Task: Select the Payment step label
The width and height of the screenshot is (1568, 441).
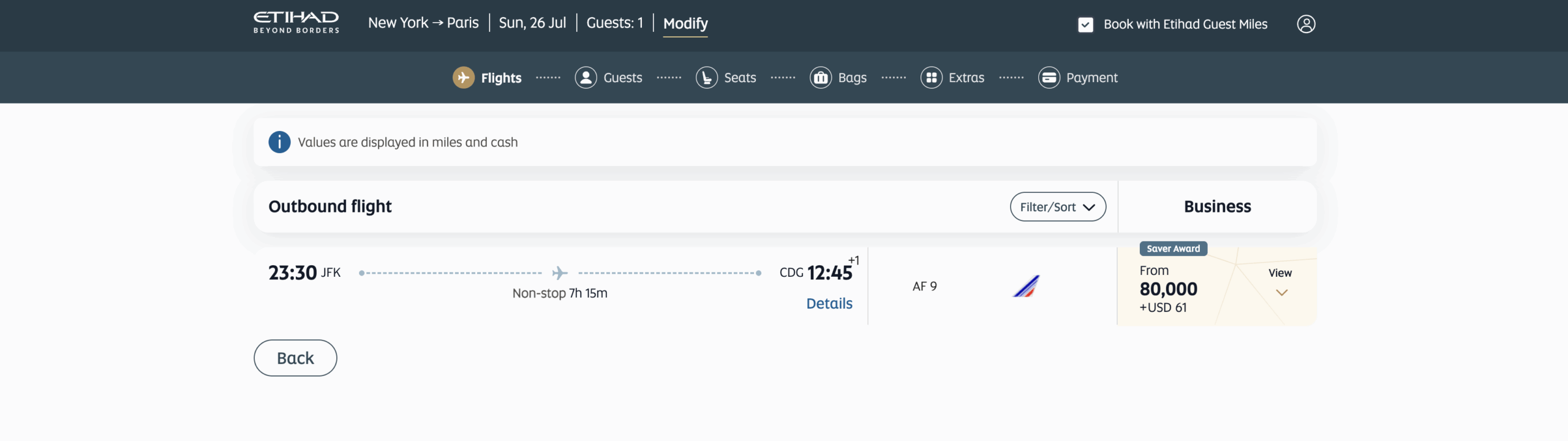Action: pos(1092,78)
